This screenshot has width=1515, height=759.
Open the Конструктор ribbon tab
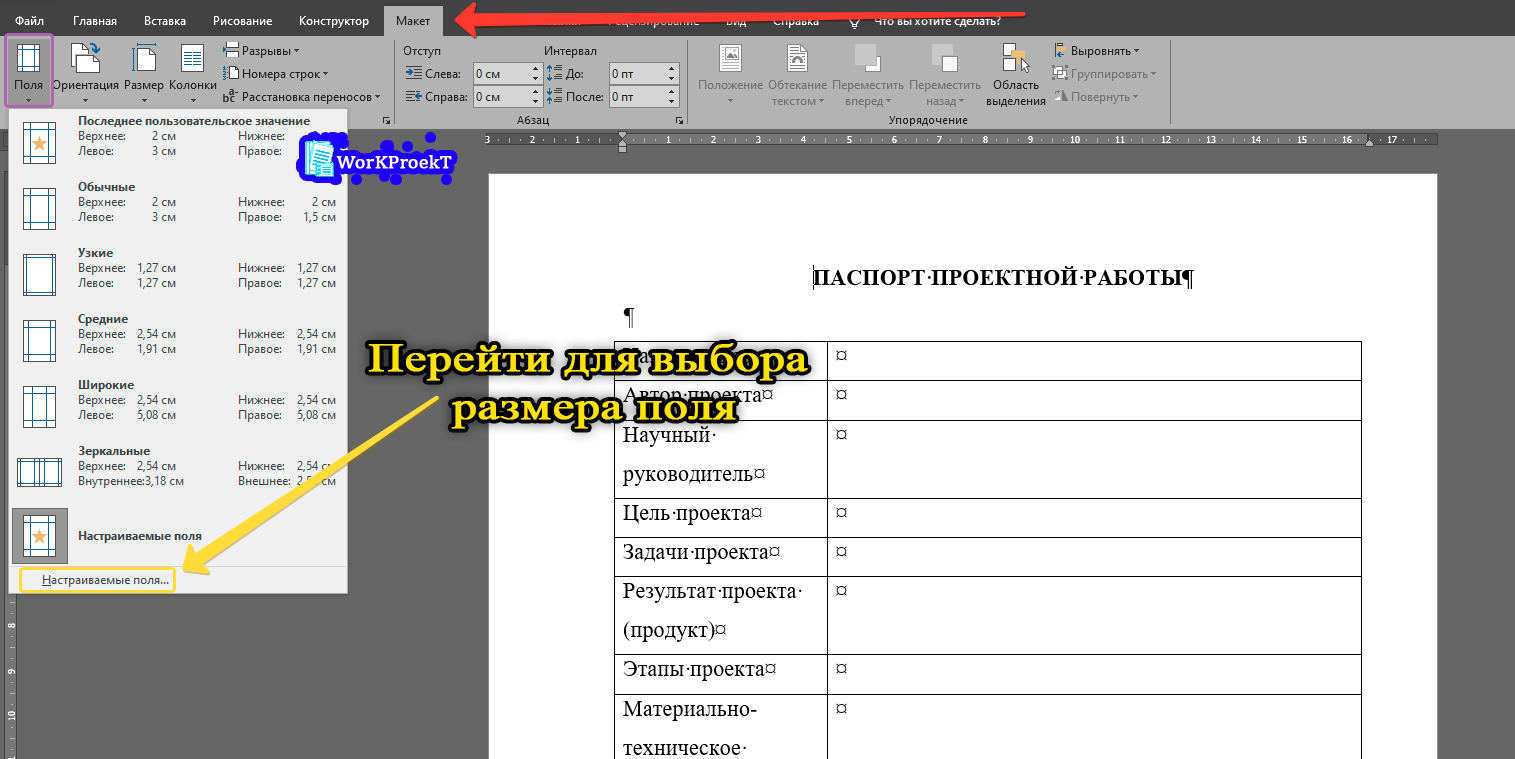coord(334,21)
